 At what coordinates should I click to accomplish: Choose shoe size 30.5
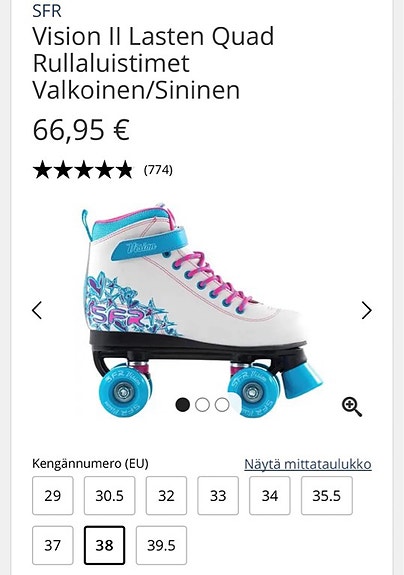[x=109, y=495]
